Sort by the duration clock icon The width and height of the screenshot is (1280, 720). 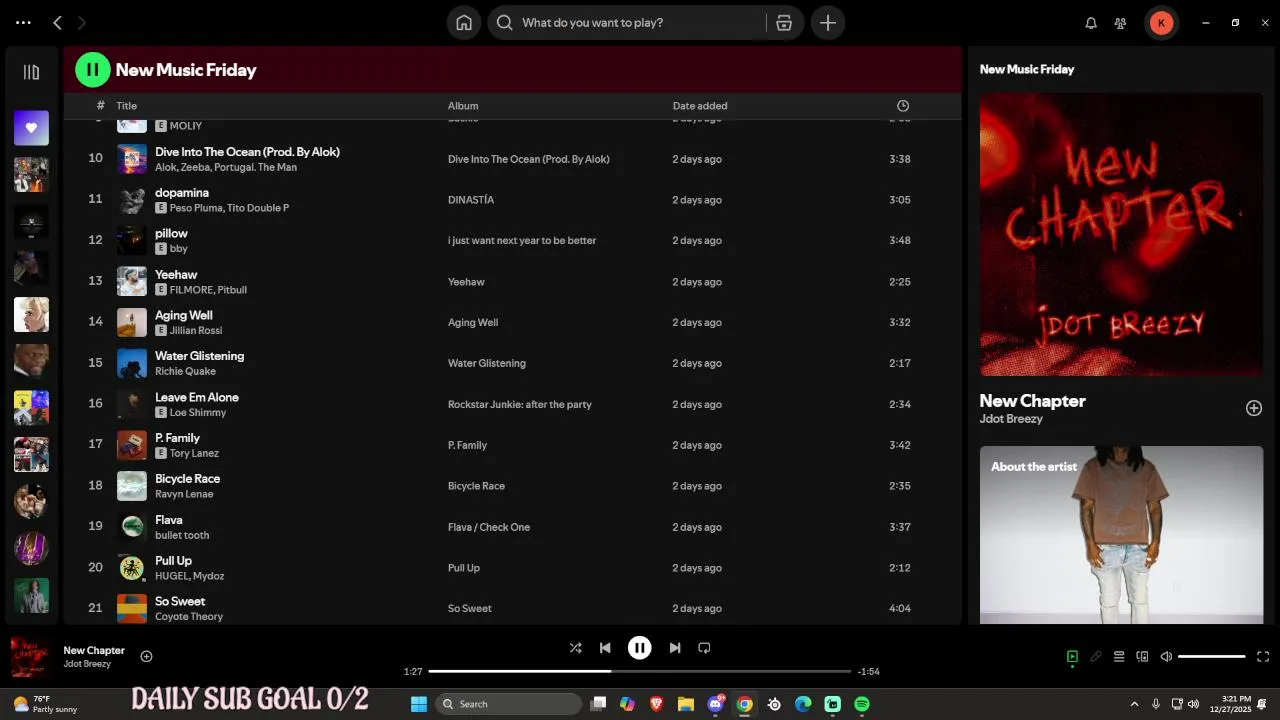tap(903, 106)
